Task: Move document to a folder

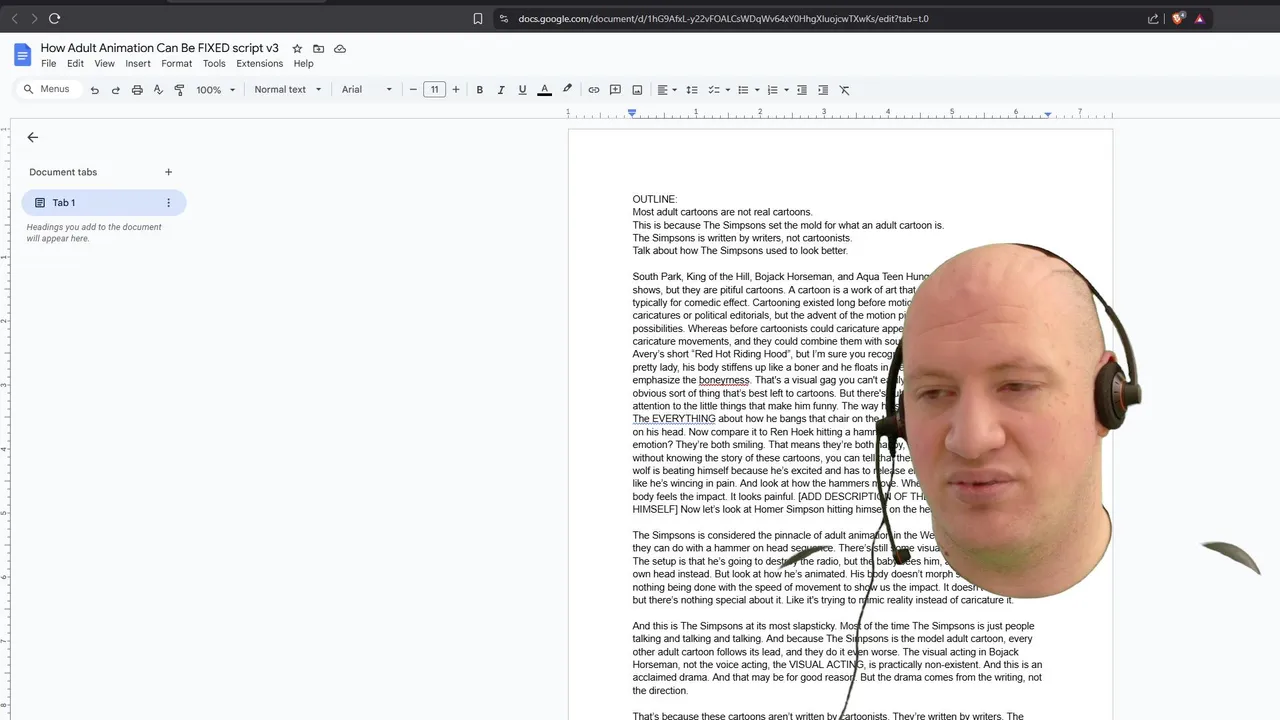Action: [x=318, y=48]
